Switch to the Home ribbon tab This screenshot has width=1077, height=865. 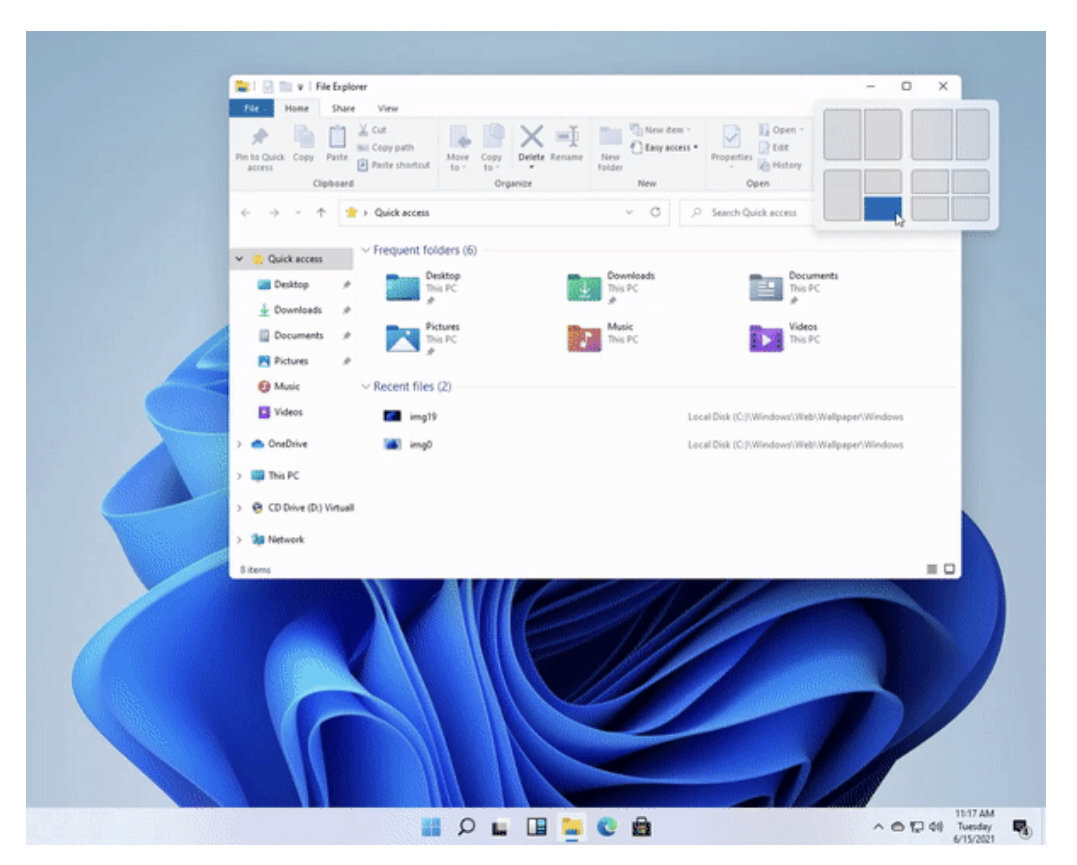point(297,109)
